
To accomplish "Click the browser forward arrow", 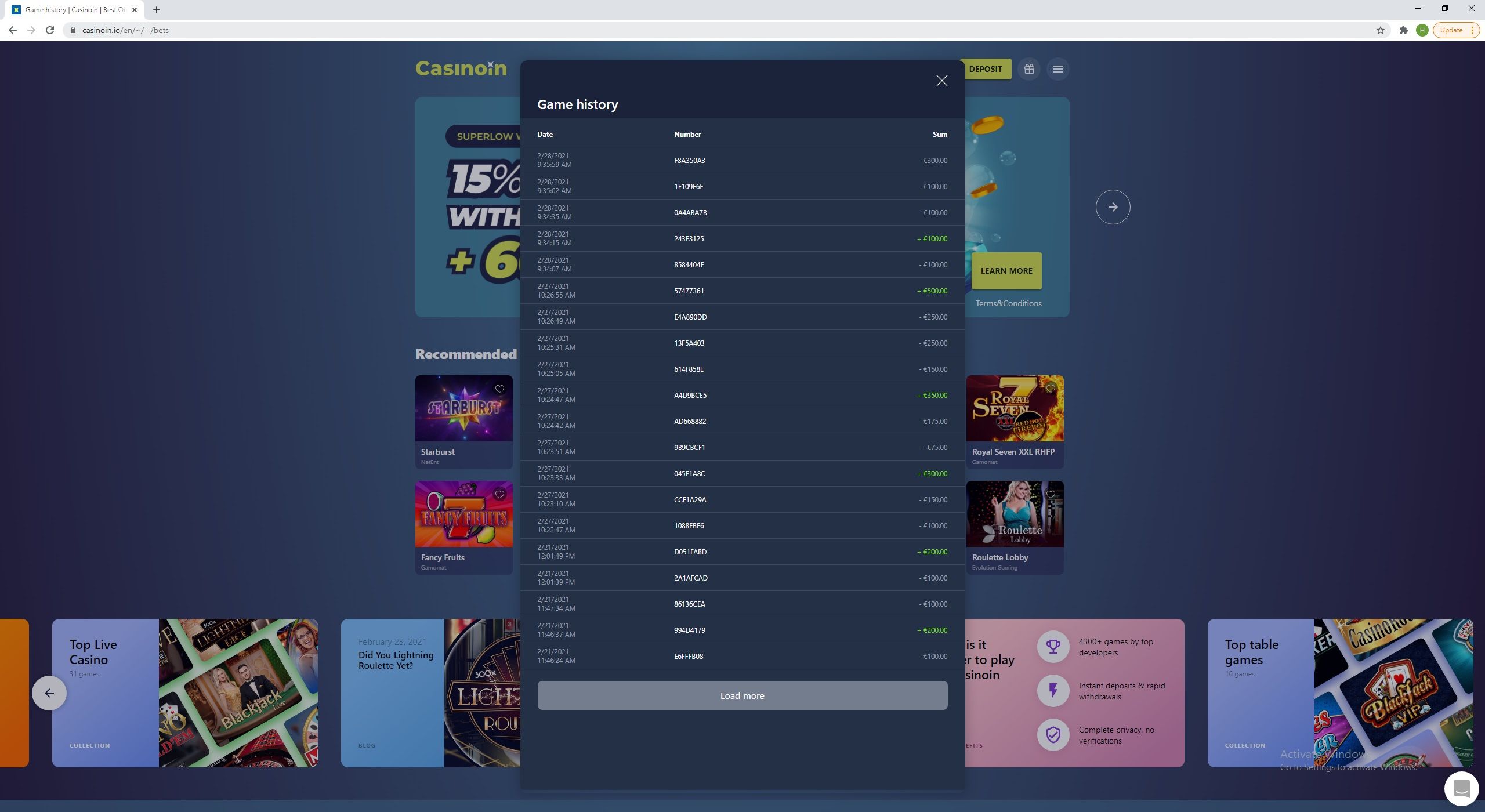I will [x=31, y=30].
